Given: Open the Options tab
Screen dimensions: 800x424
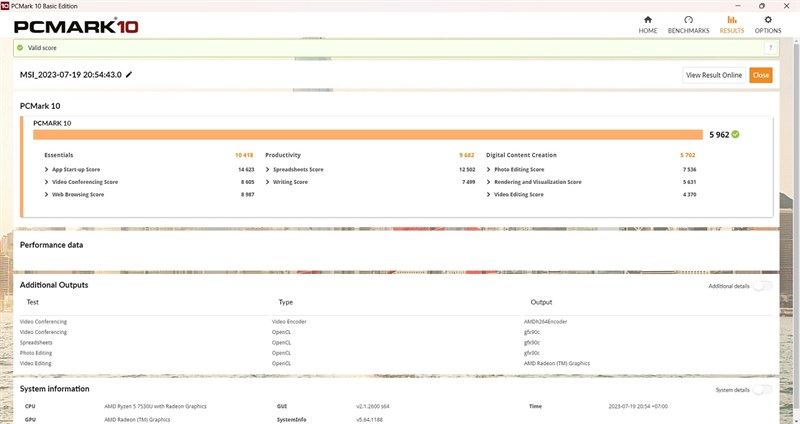Looking at the screenshot, I should pyautogui.click(x=768, y=24).
